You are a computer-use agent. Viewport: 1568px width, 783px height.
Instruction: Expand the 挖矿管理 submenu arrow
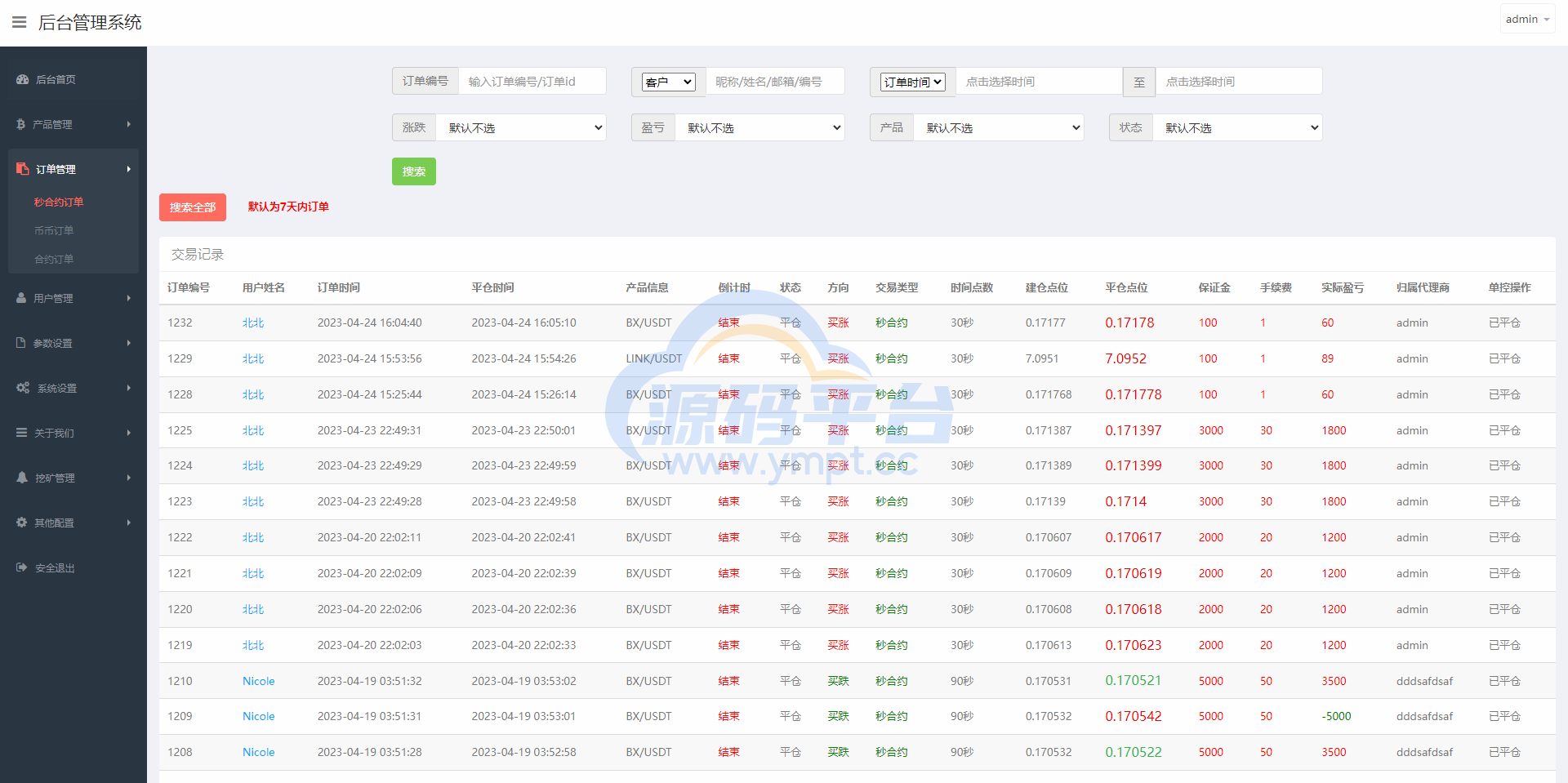point(129,478)
